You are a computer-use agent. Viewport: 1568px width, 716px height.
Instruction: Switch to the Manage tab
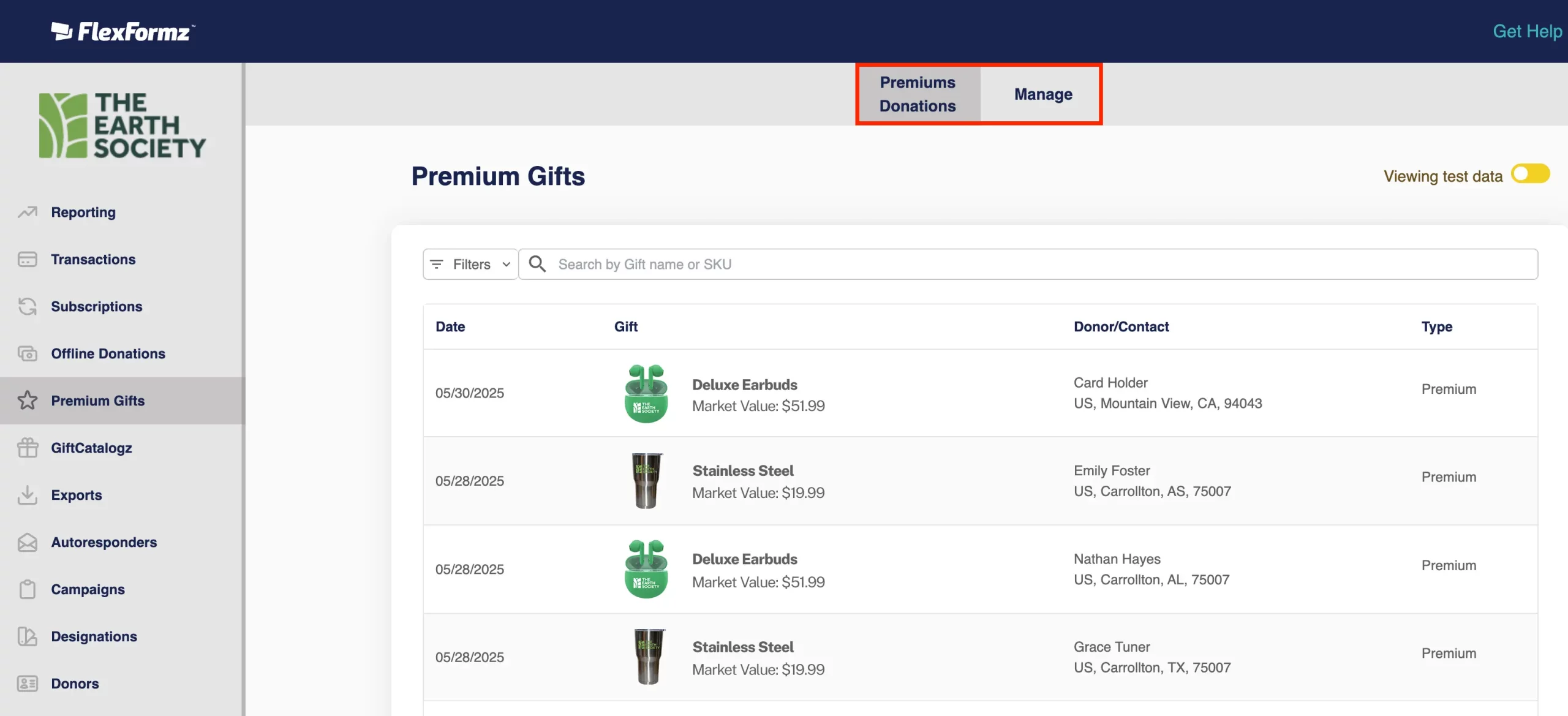[1042, 94]
